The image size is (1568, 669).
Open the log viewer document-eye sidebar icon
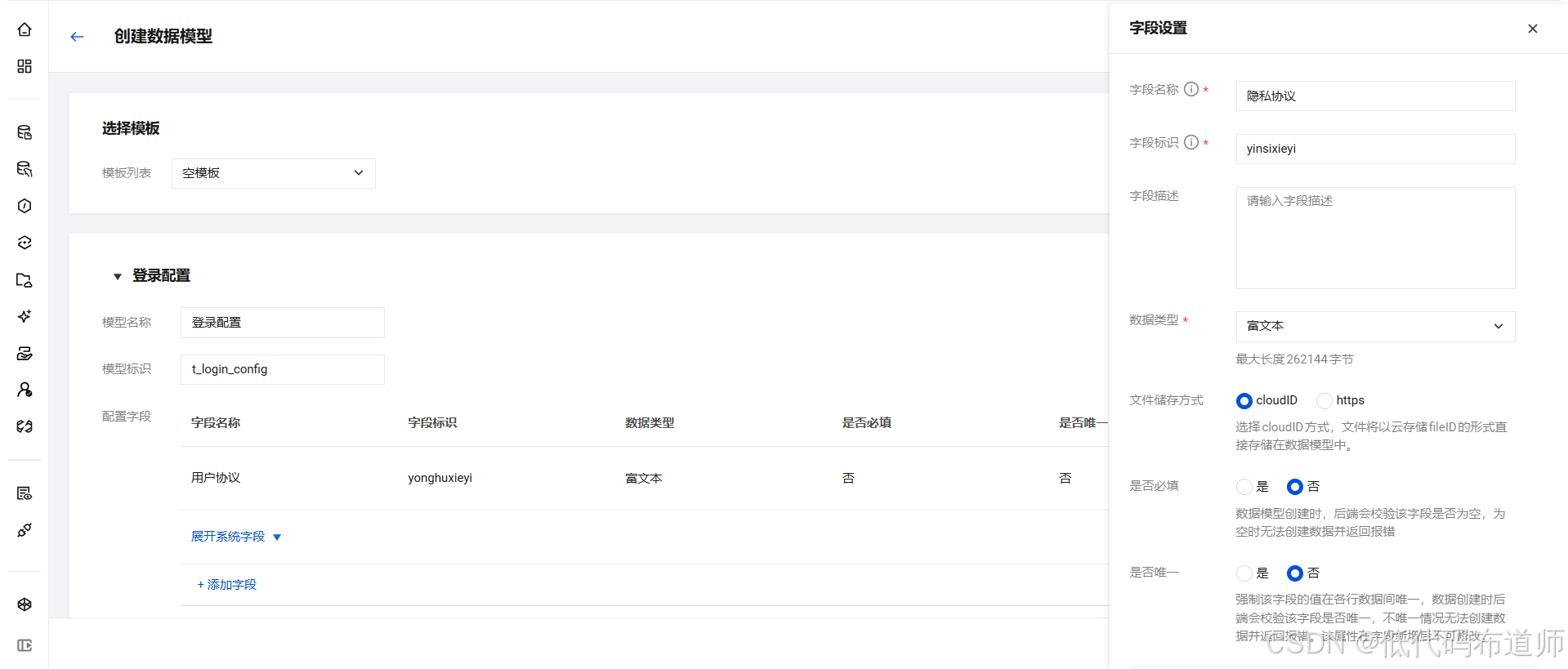(25, 493)
